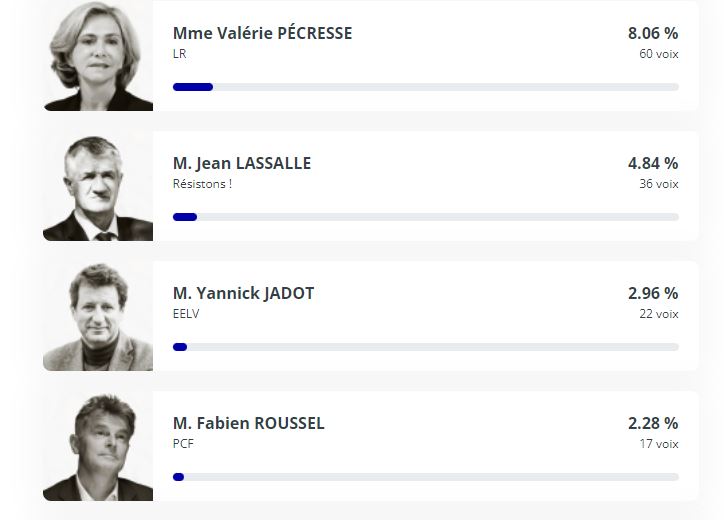Click the EELV party label

[186, 314]
